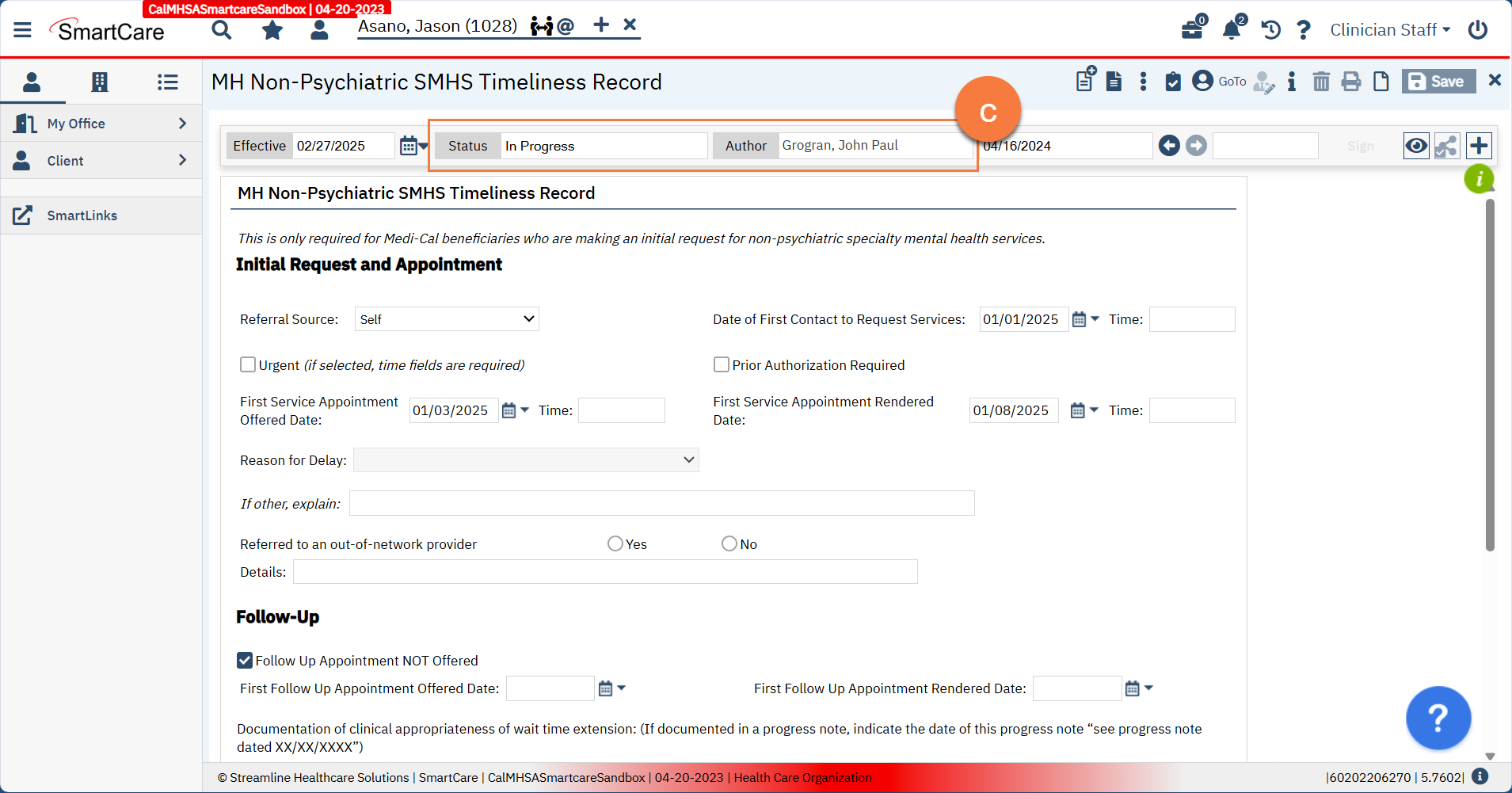Click the If other, explain text field
1512x793 pixels.
click(x=661, y=503)
